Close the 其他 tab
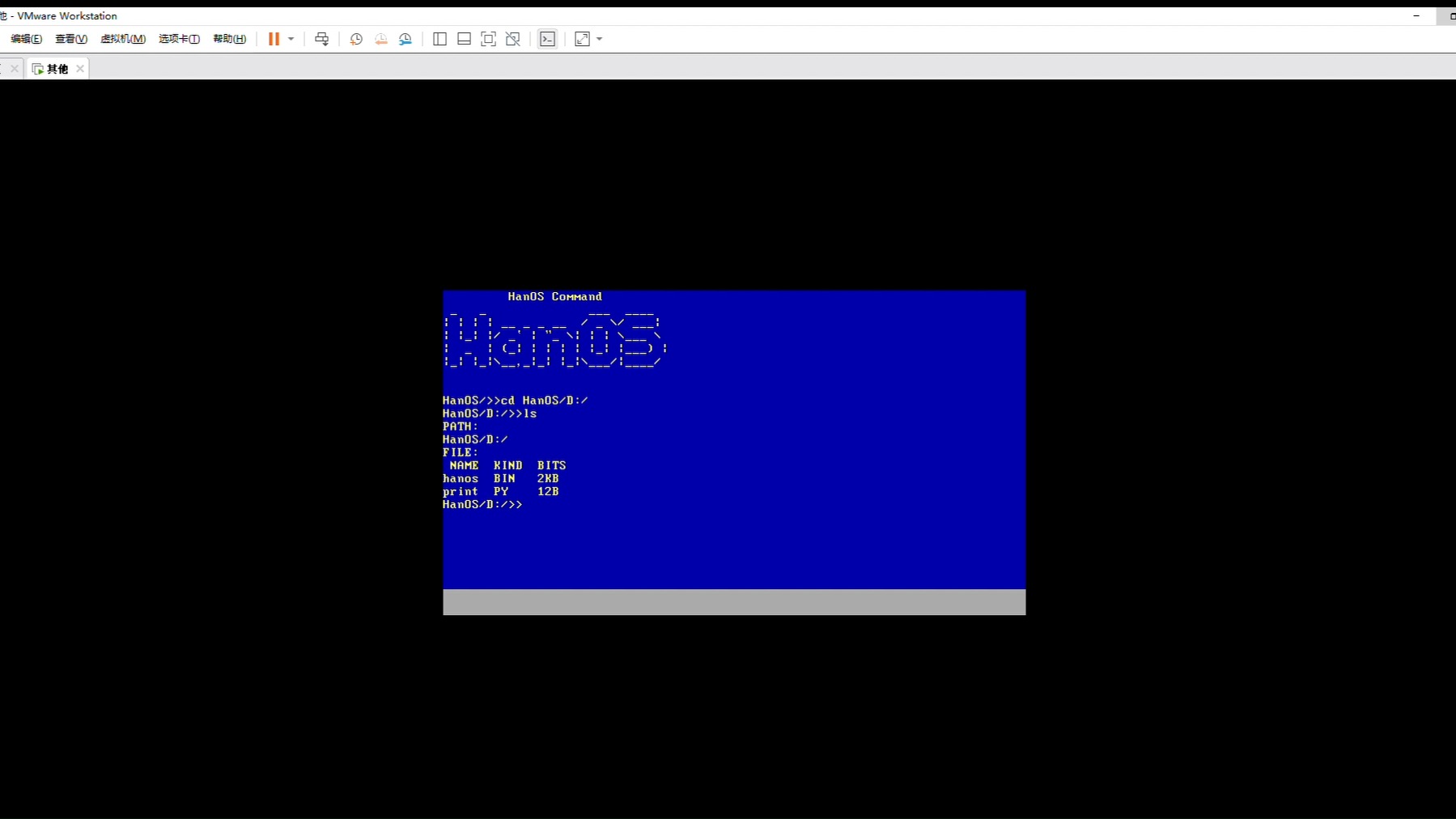 pyautogui.click(x=80, y=69)
